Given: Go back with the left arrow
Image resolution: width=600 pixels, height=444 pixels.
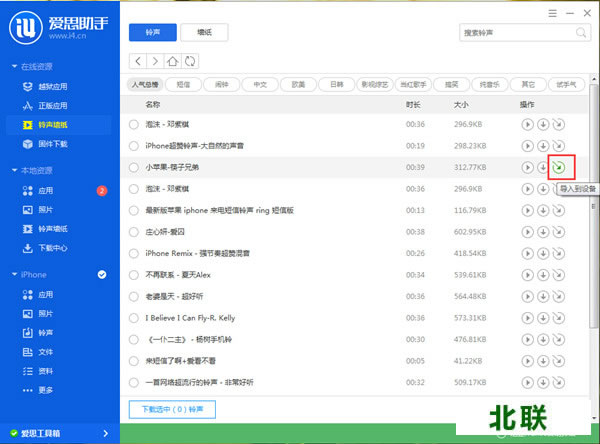Looking at the screenshot, I should pyautogui.click(x=137, y=61).
